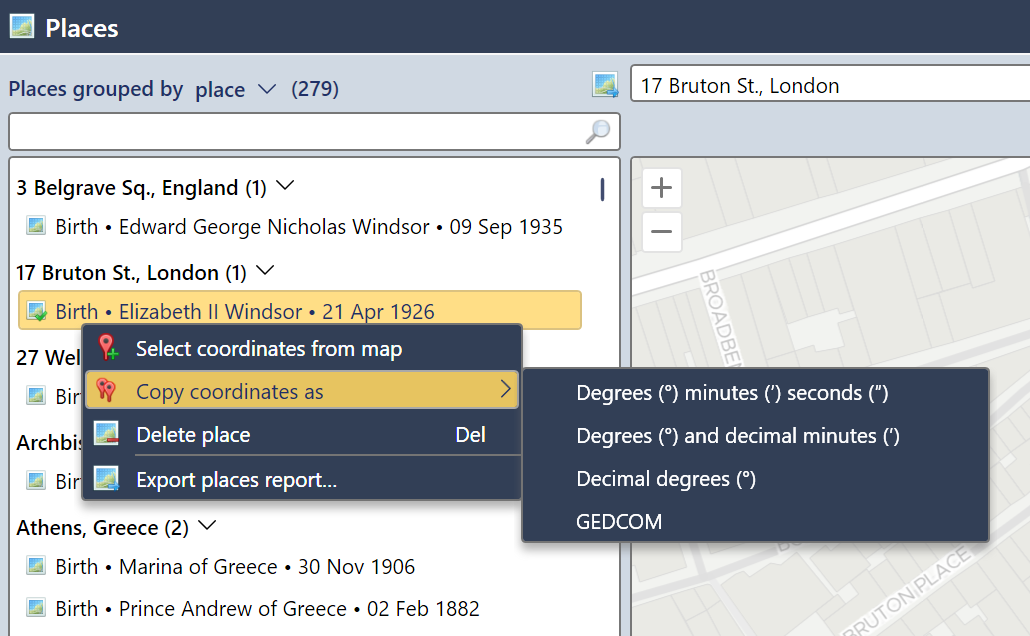Click the place picture icon beside the address field

(605, 84)
